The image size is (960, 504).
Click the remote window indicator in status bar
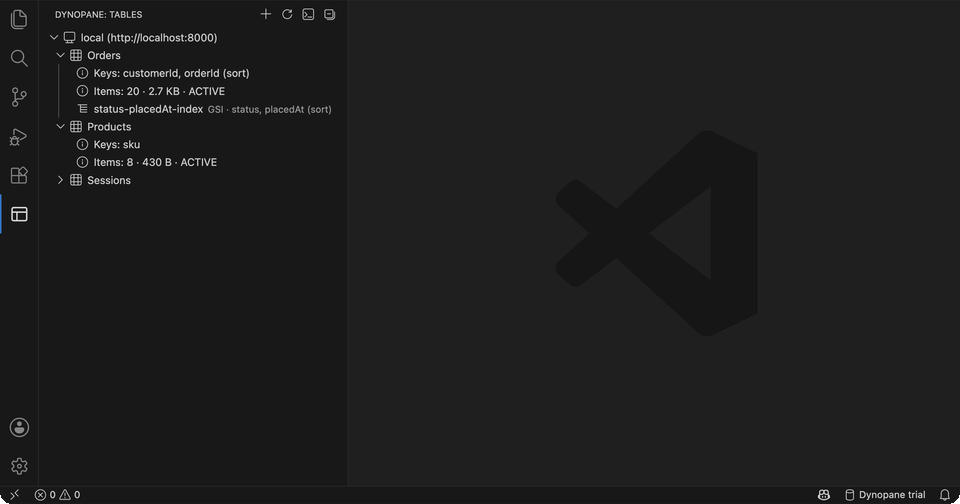click(x=15, y=495)
